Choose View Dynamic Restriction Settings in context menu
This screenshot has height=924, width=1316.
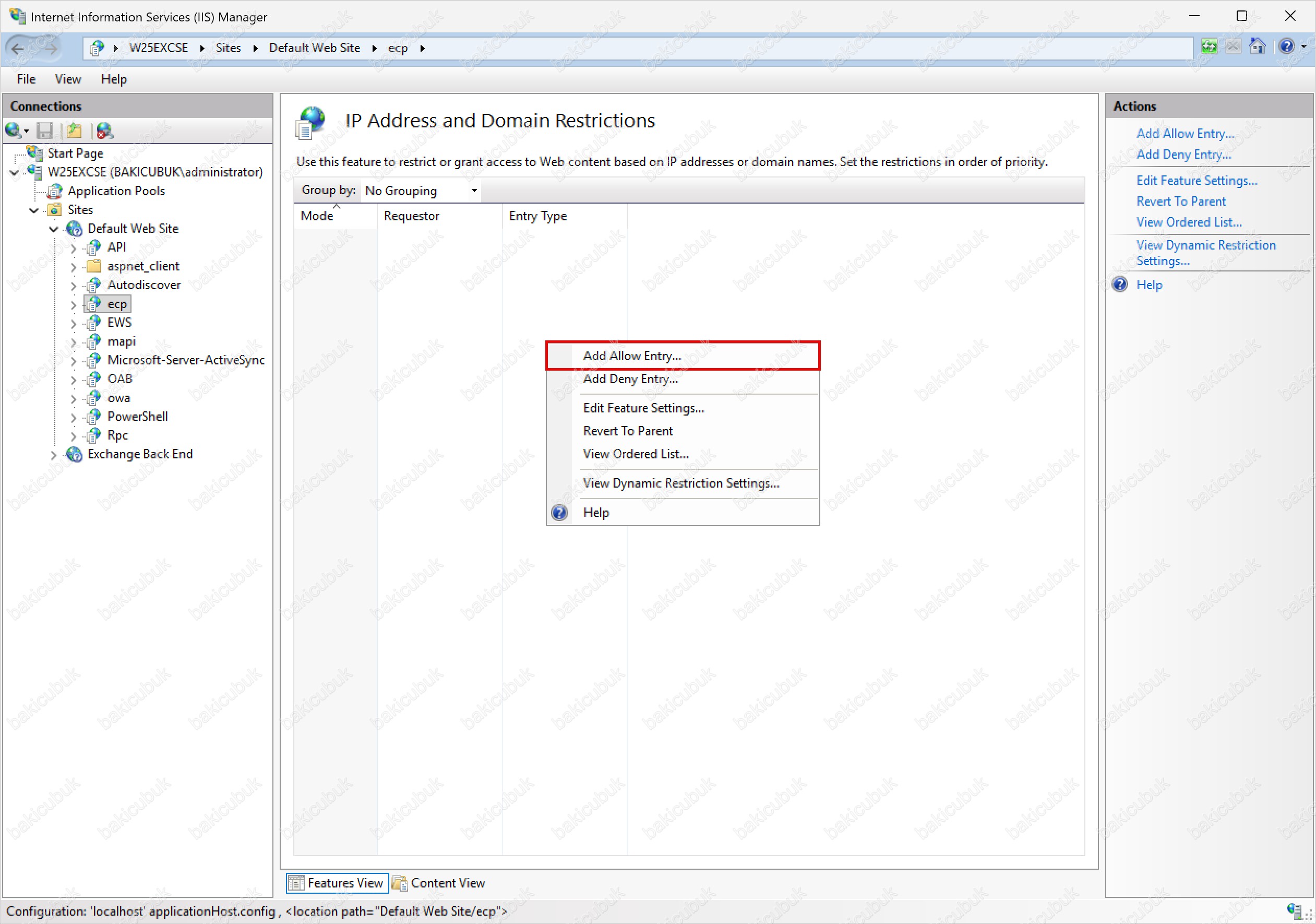[x=683, y=483]
